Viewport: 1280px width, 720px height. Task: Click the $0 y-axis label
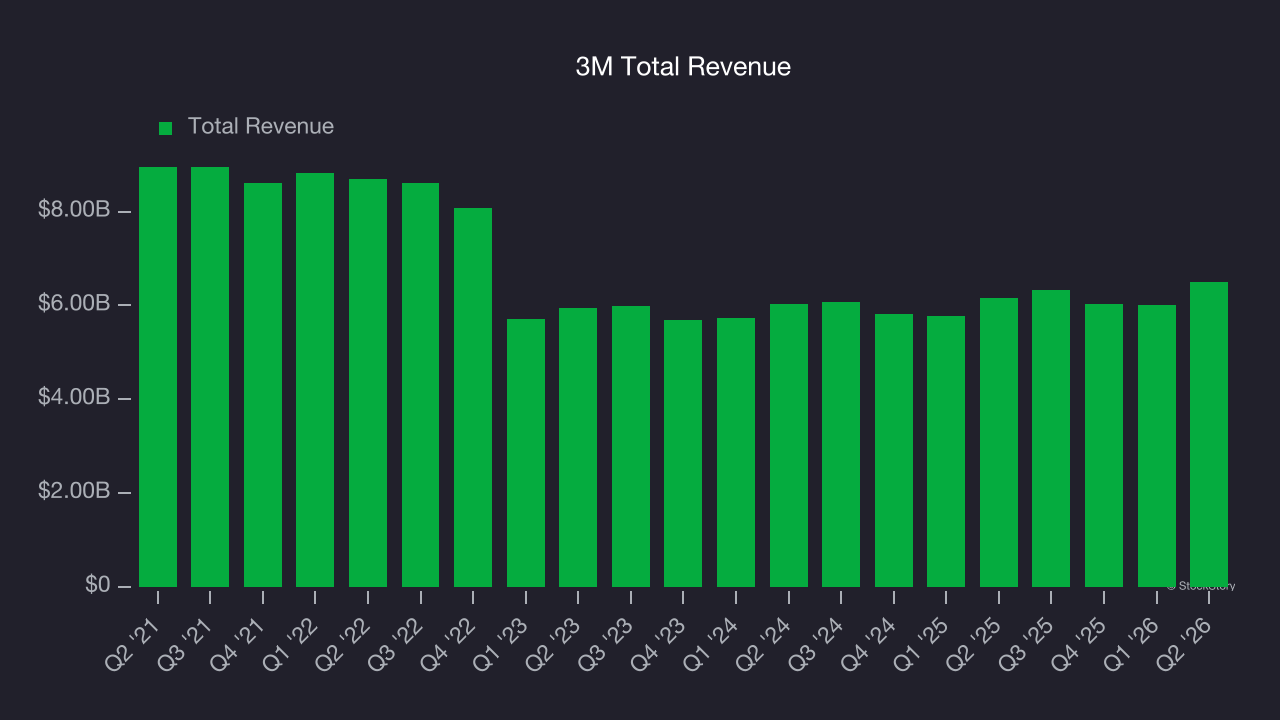[96, 584]
